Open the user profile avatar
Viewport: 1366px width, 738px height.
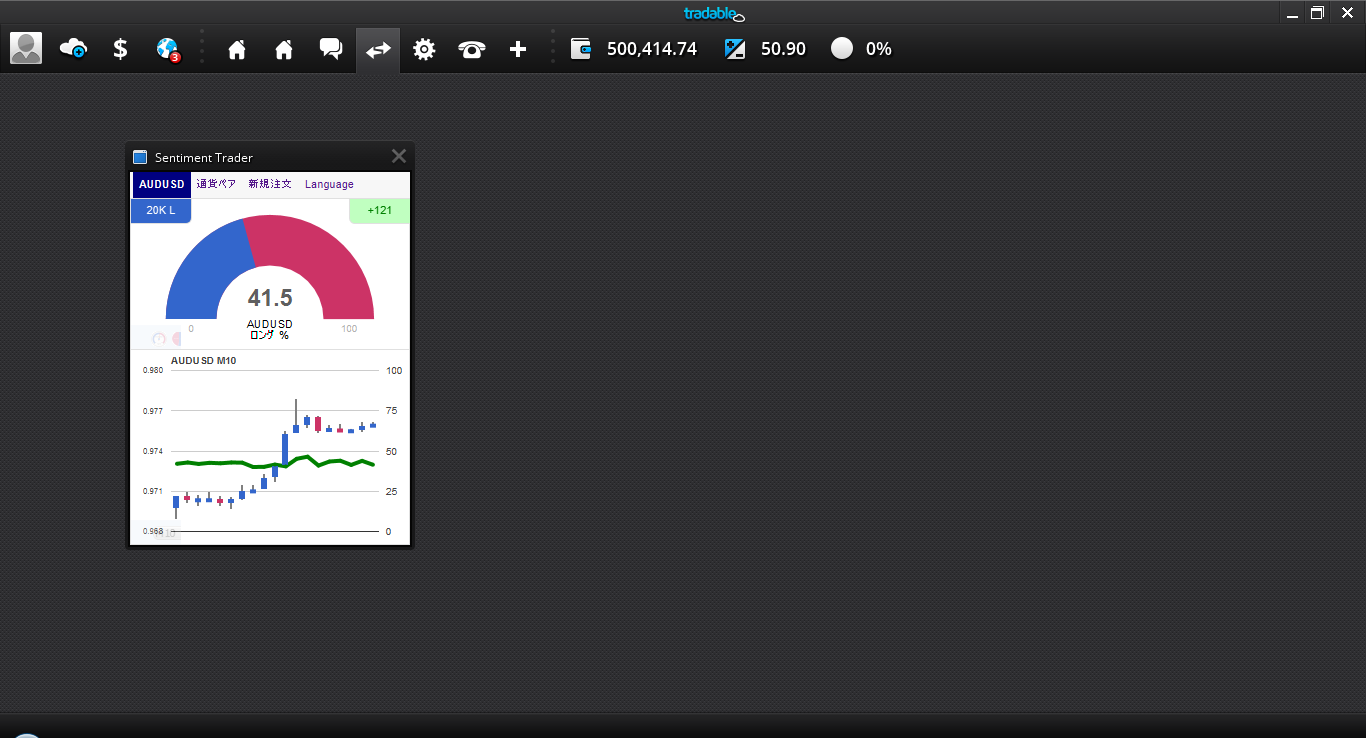tap(26, 48)
